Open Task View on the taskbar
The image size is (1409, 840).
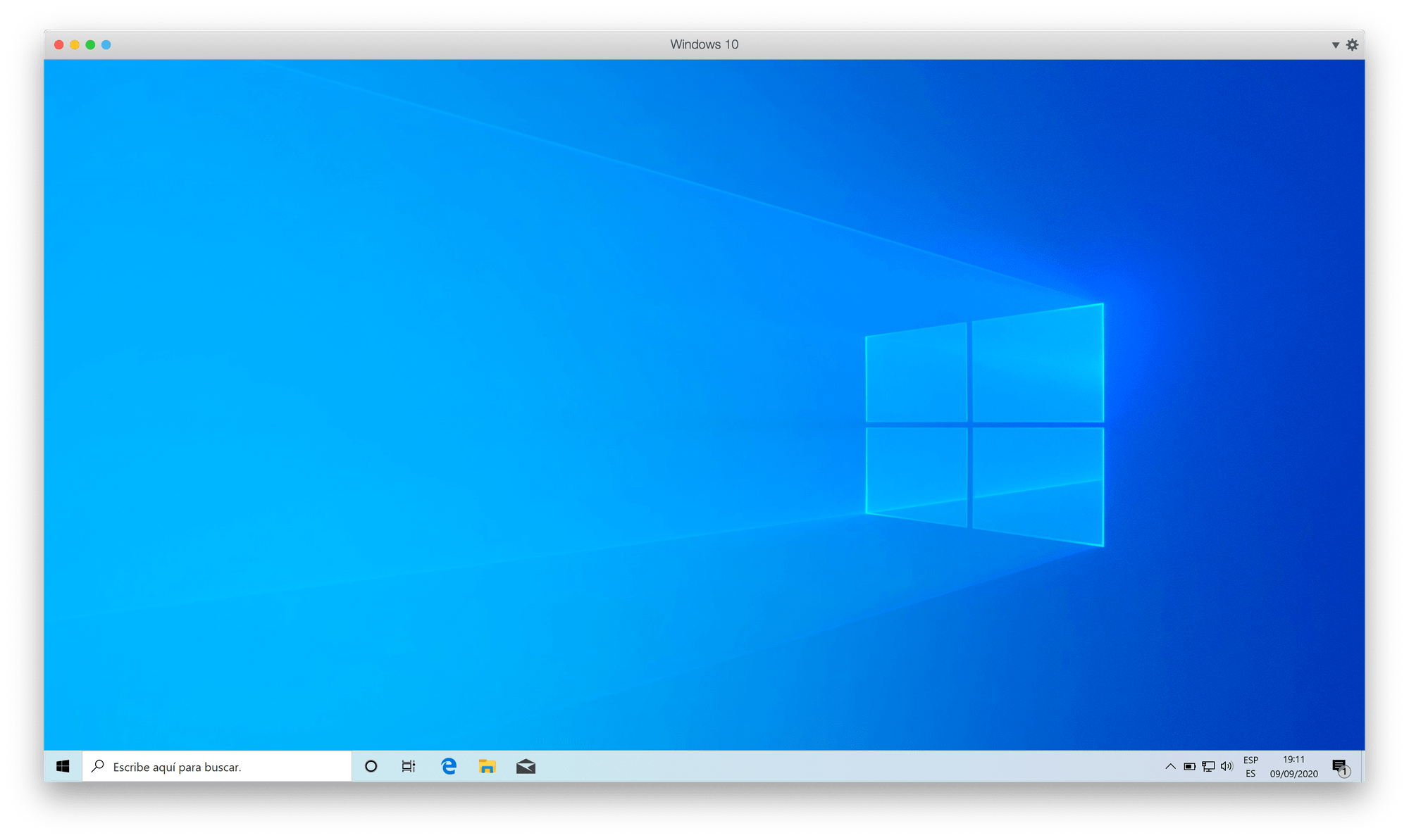coord(409,766)
